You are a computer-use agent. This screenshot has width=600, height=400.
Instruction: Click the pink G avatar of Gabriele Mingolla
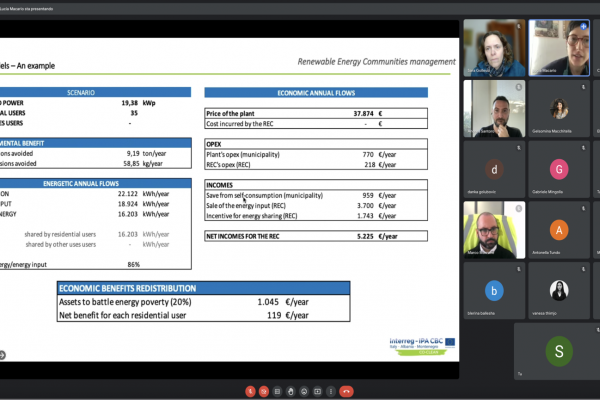click(x=559, y=169)
